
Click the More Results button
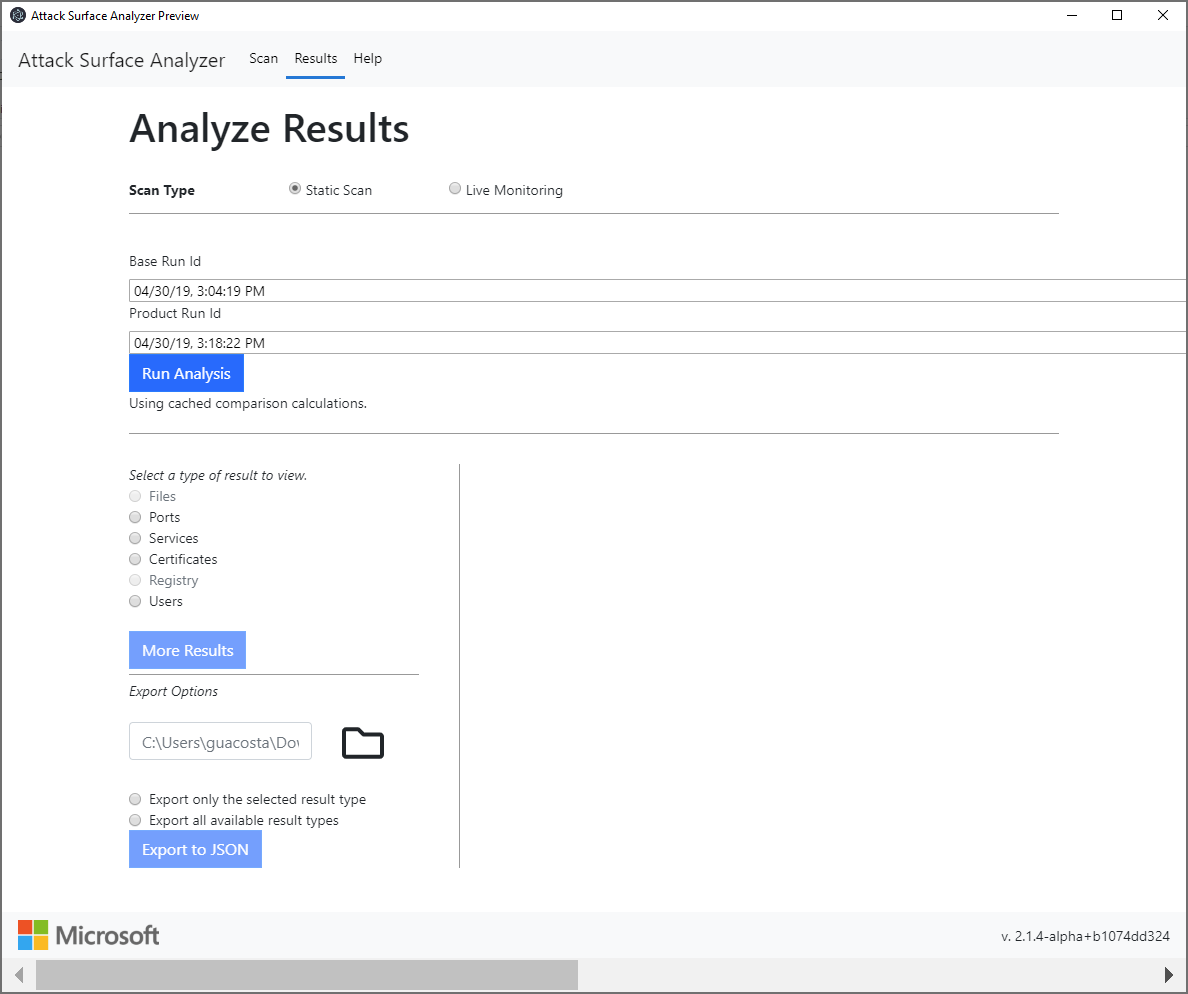[x=187, y=649]
